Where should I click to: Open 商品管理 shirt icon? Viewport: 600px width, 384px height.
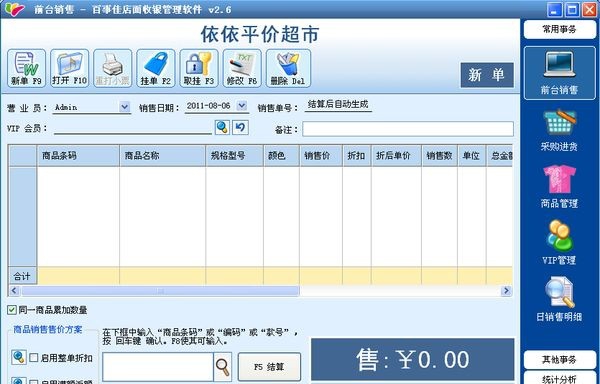coord(559,187)
